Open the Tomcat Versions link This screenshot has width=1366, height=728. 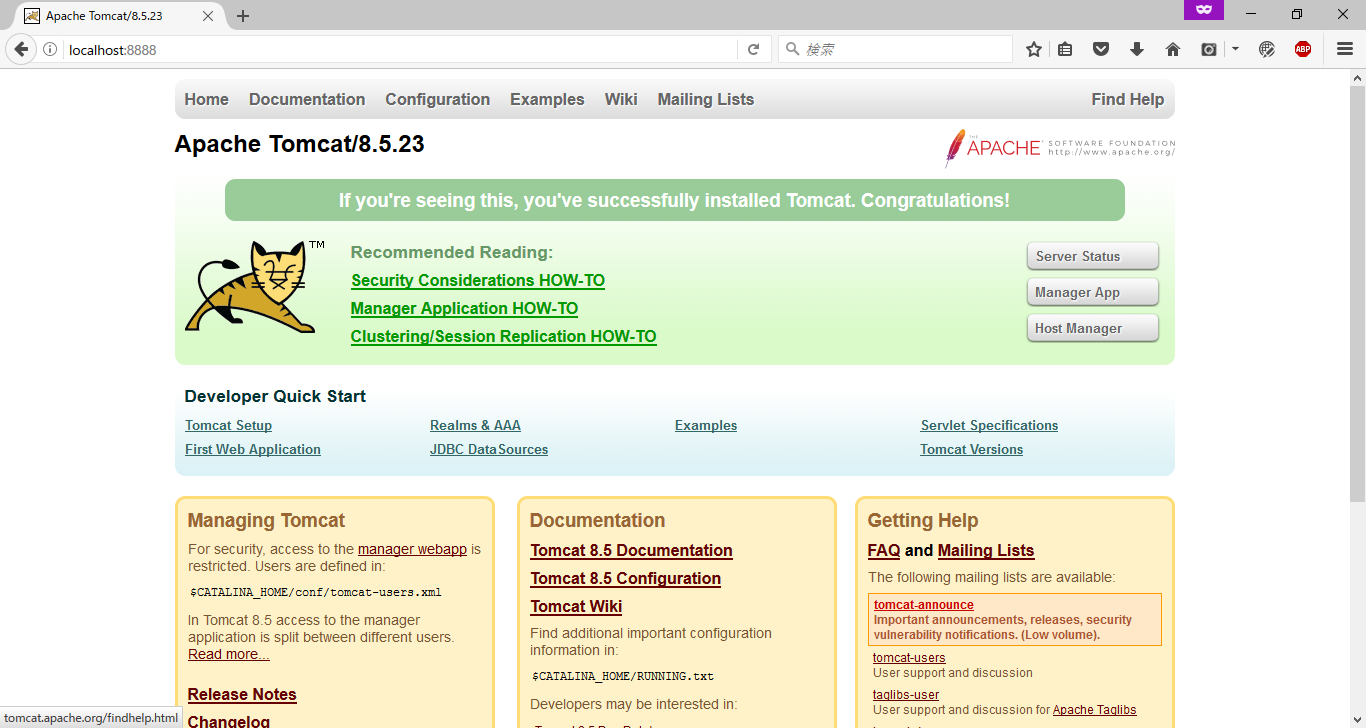click(972, 449)
